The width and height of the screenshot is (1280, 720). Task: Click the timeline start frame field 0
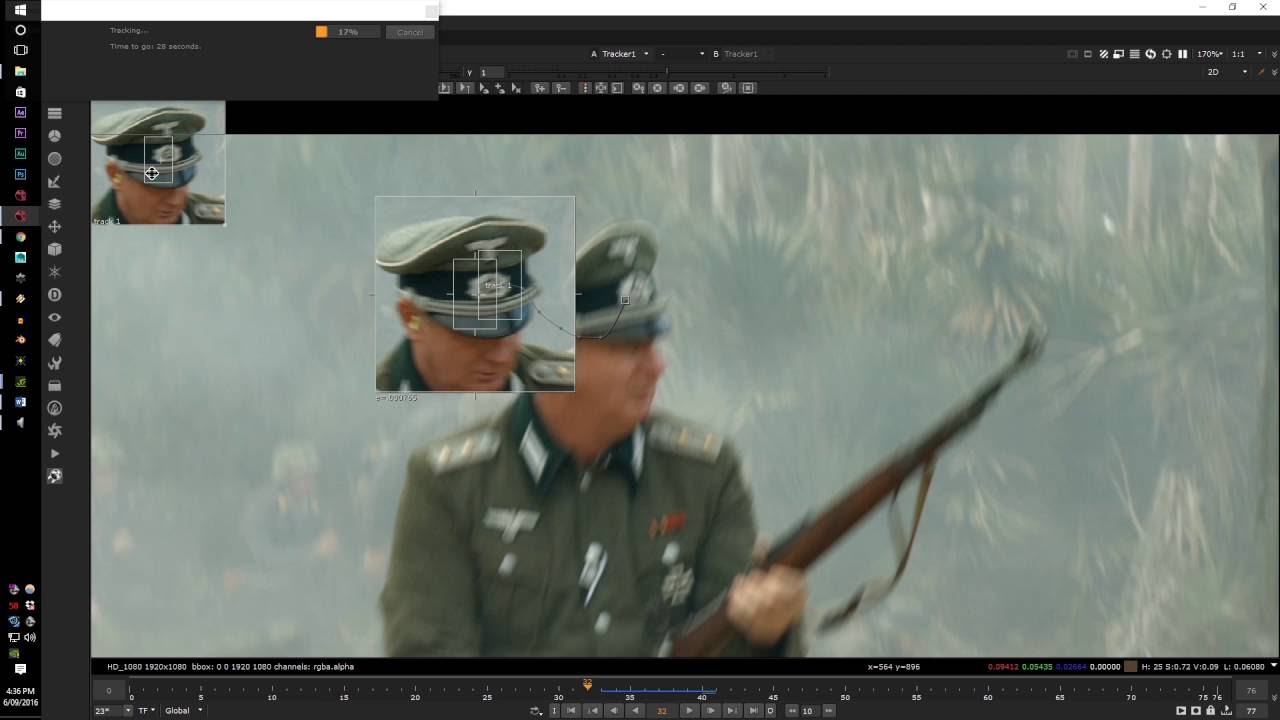point(109,690)
